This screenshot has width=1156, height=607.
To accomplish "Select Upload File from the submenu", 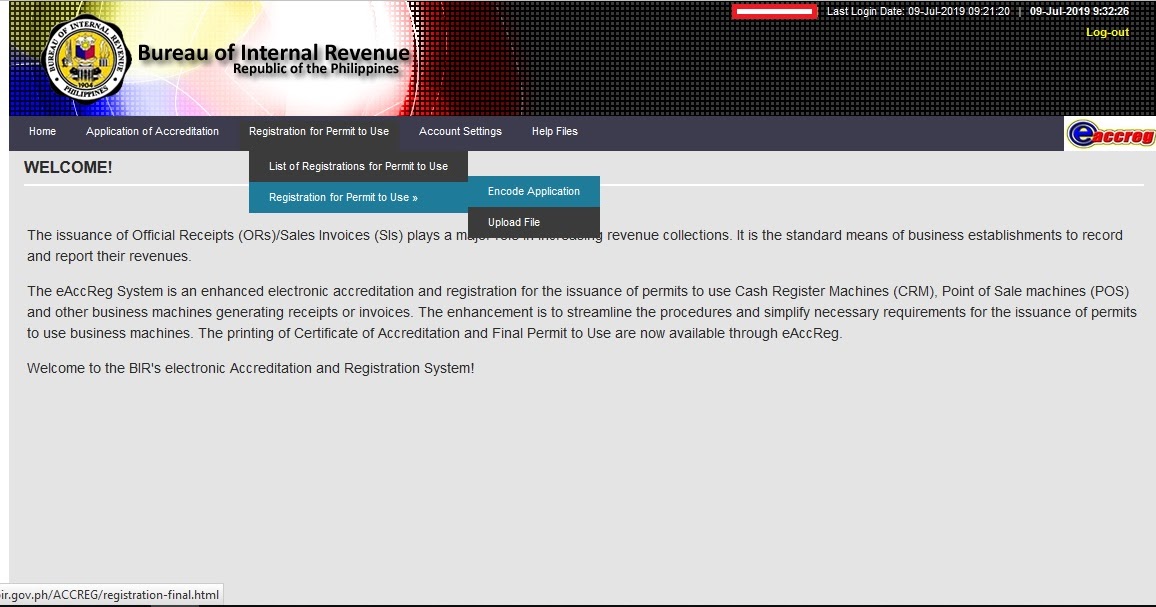I will pyautogui.click(x=514, y=222).
